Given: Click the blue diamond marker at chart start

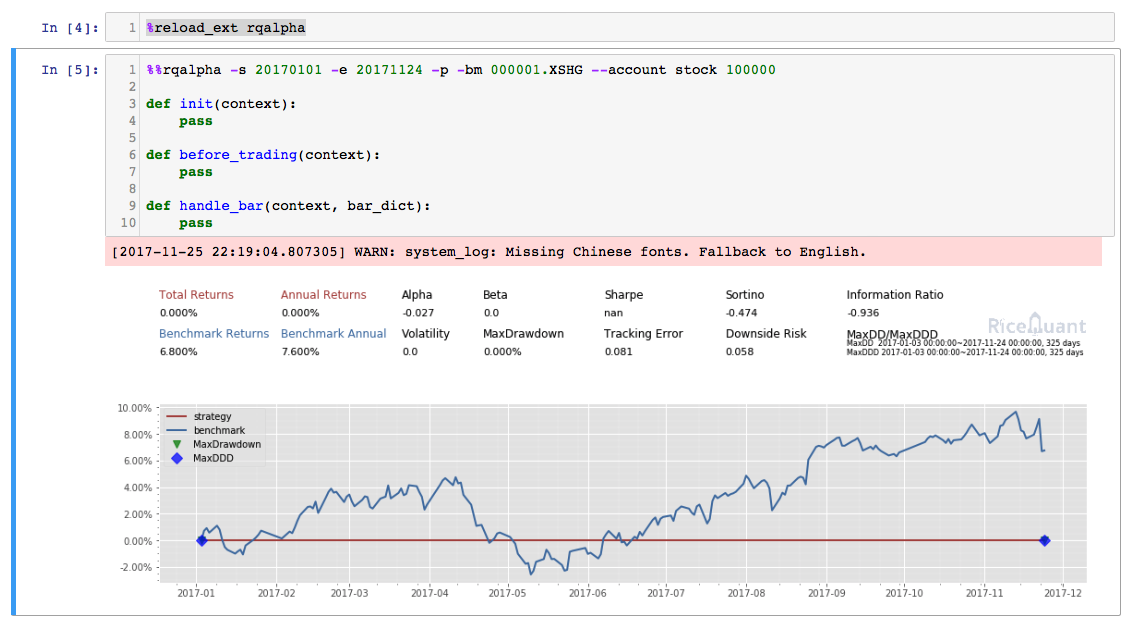Looking at the screenshot, I should [x=202, y=541].
